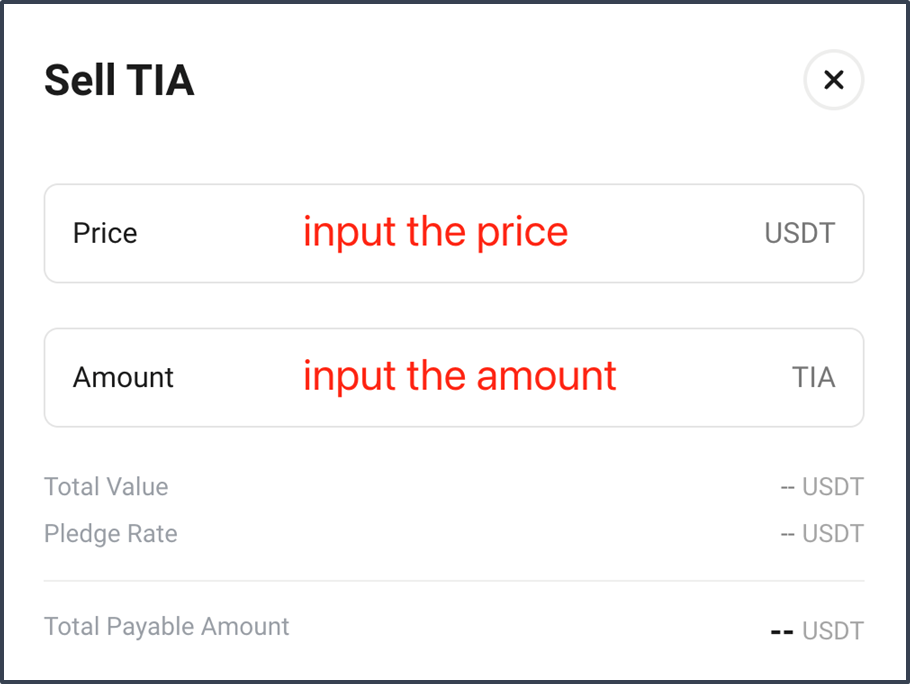Click the Total Value USDT amount

[822, 487]
